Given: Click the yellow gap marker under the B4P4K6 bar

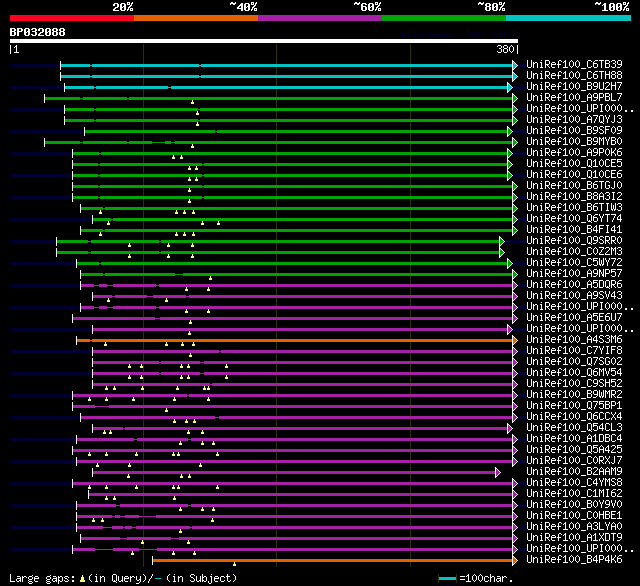Looking at the screenshot, I should (x=234, y=564).
